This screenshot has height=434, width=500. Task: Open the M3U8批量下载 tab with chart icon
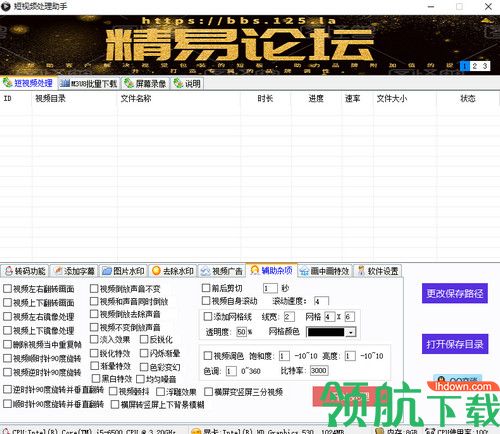(89, 84)
